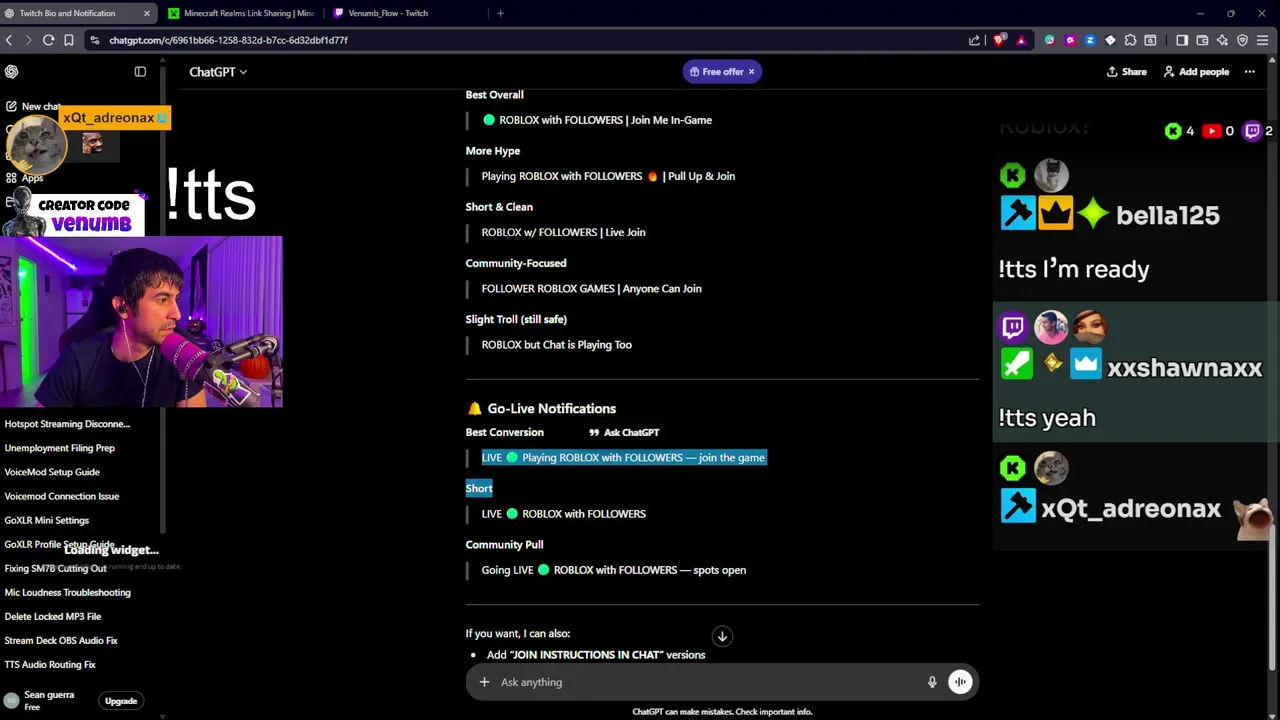
Task: Open site settings icon in address bar
Action: pos(94,40)
